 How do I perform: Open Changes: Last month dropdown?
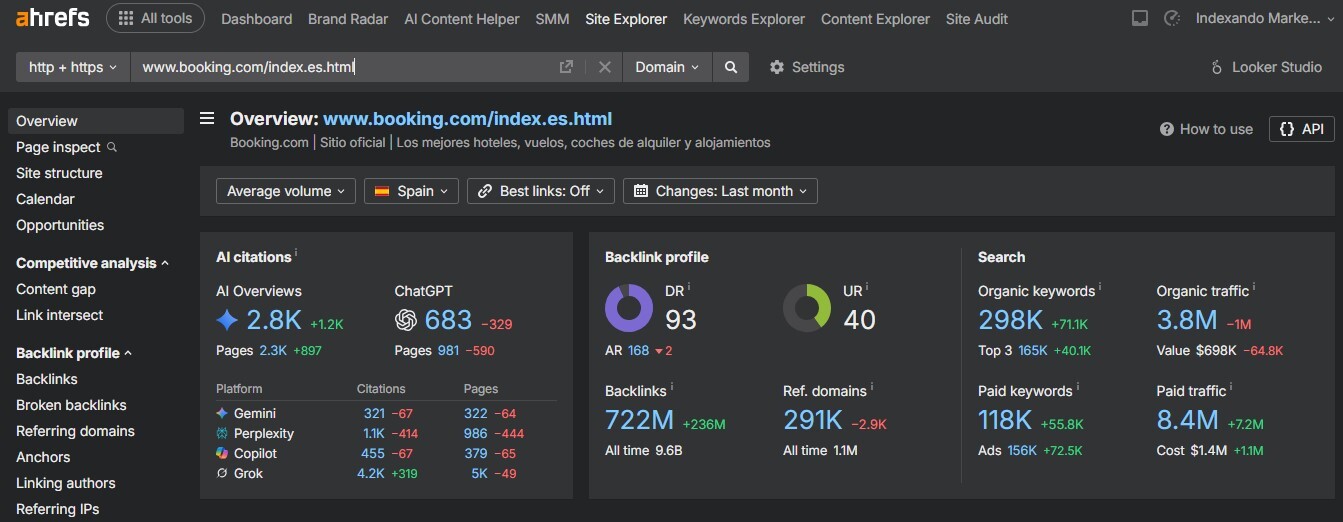(x=720, y=191)
